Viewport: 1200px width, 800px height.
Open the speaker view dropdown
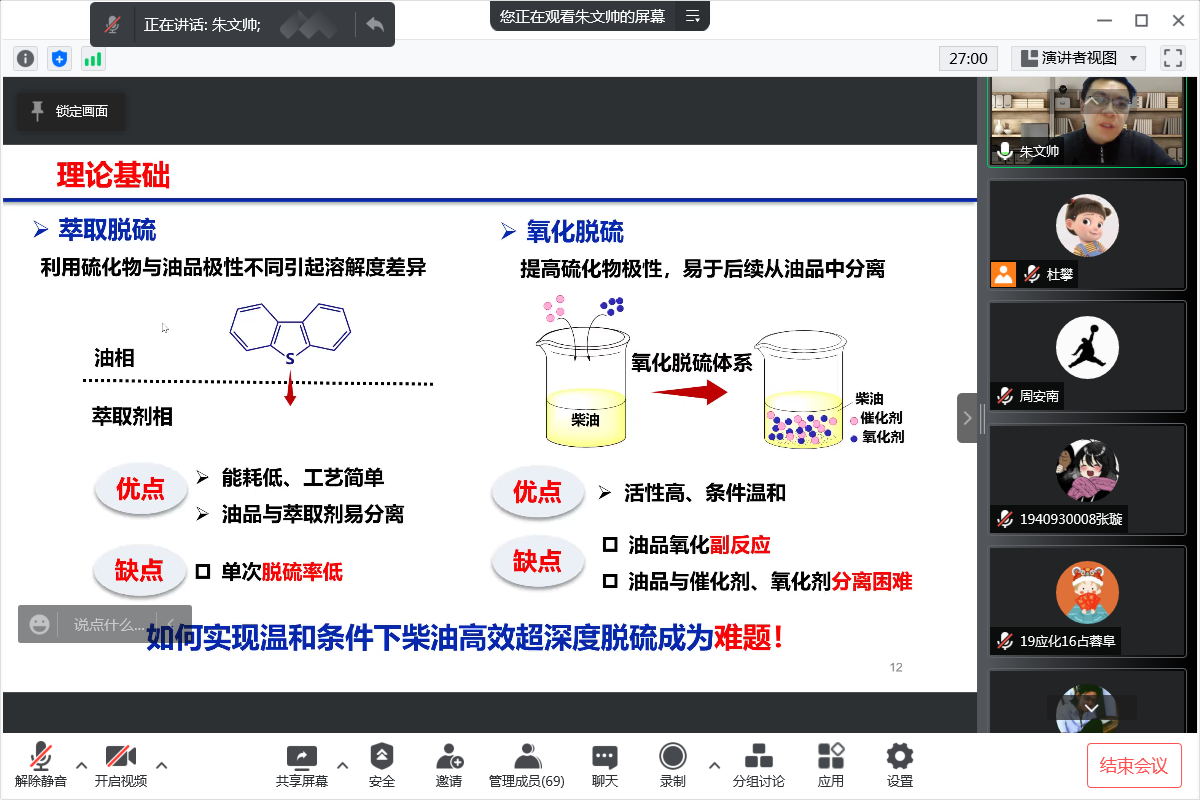pos(1078,59)
